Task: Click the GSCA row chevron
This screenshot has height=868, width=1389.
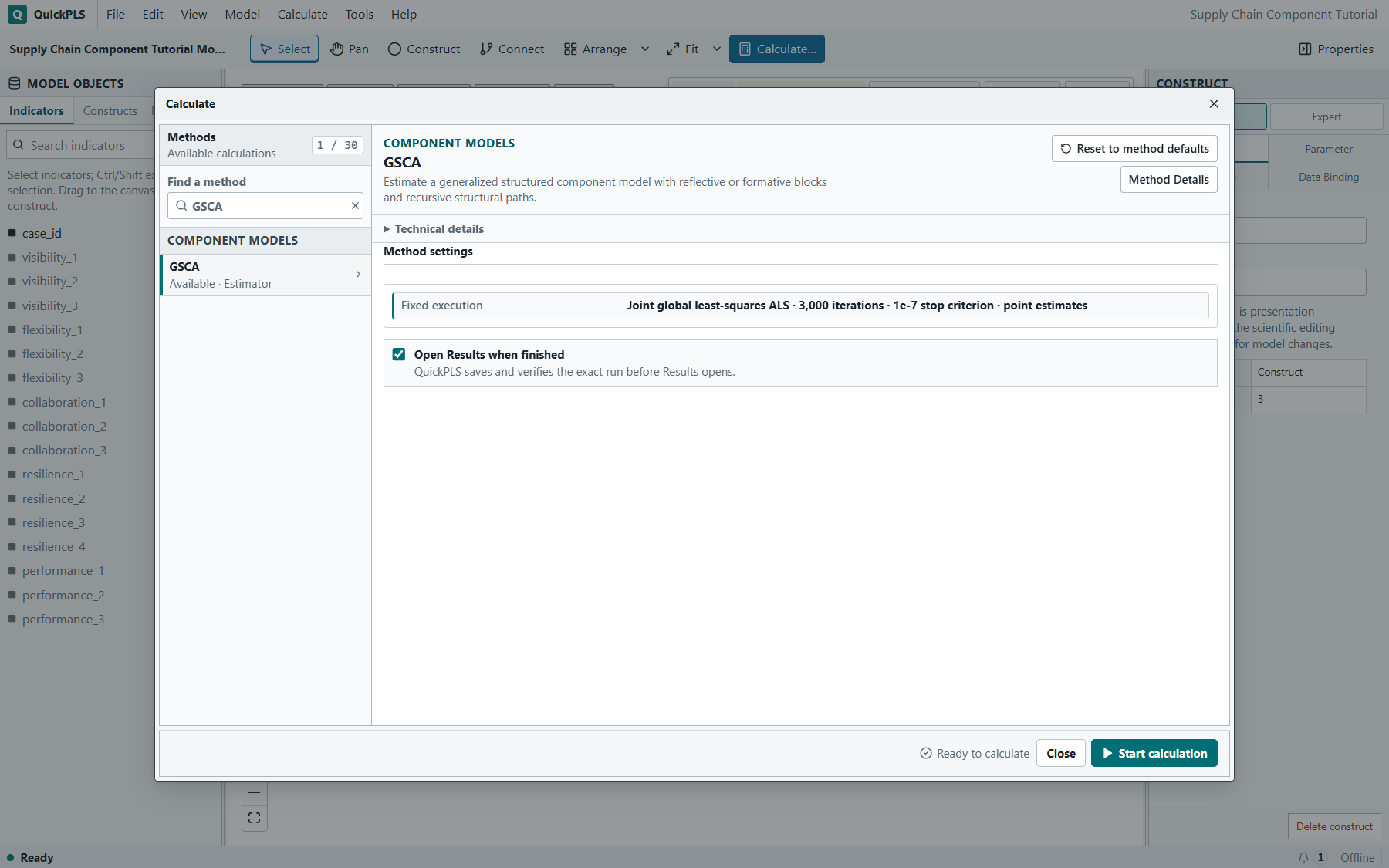Action: point(358,275)
